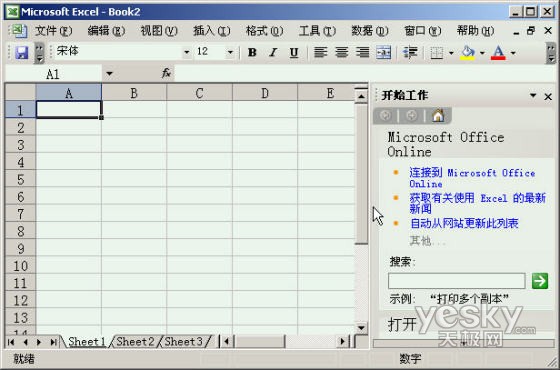Select column A header
The height and width of the screenshot is (370, 560).
[x=69, y=93]
